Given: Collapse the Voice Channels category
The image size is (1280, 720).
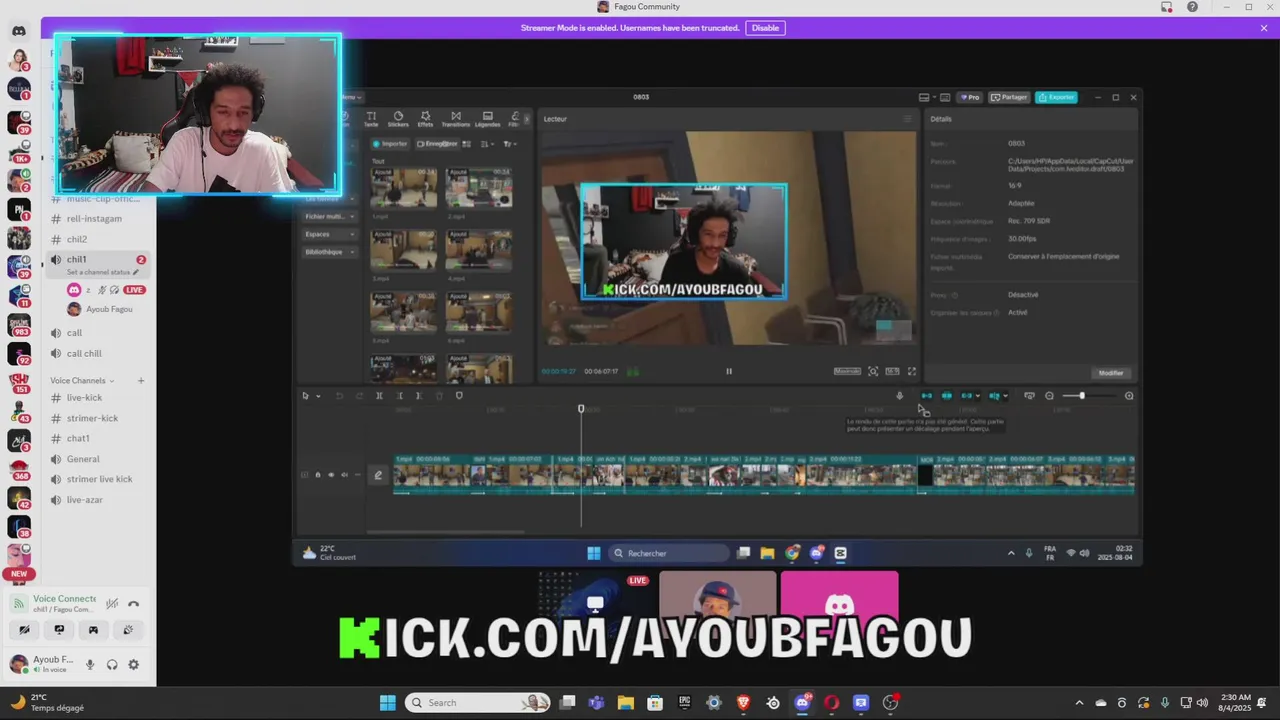Looking at the screenshot, I should (82, 380).
